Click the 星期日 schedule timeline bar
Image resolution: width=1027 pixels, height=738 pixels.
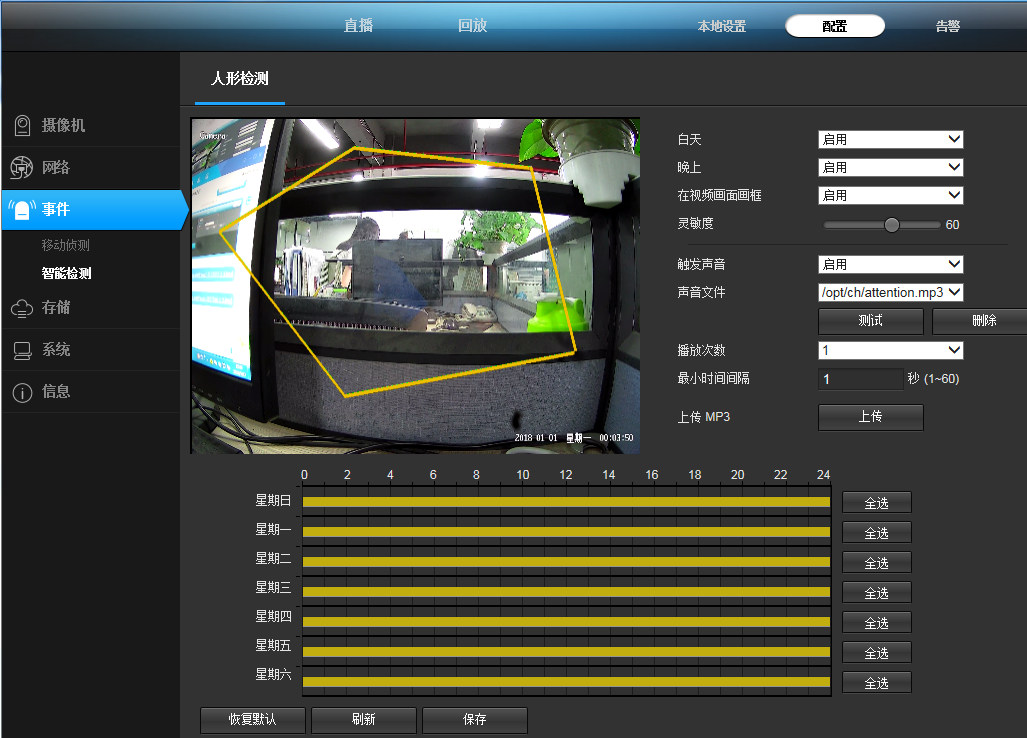coord(566,502)
